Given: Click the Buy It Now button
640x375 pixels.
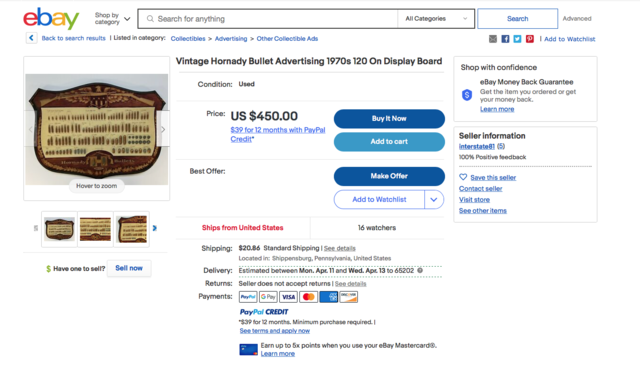Looking at the screenshot, I should coord(389,119).
